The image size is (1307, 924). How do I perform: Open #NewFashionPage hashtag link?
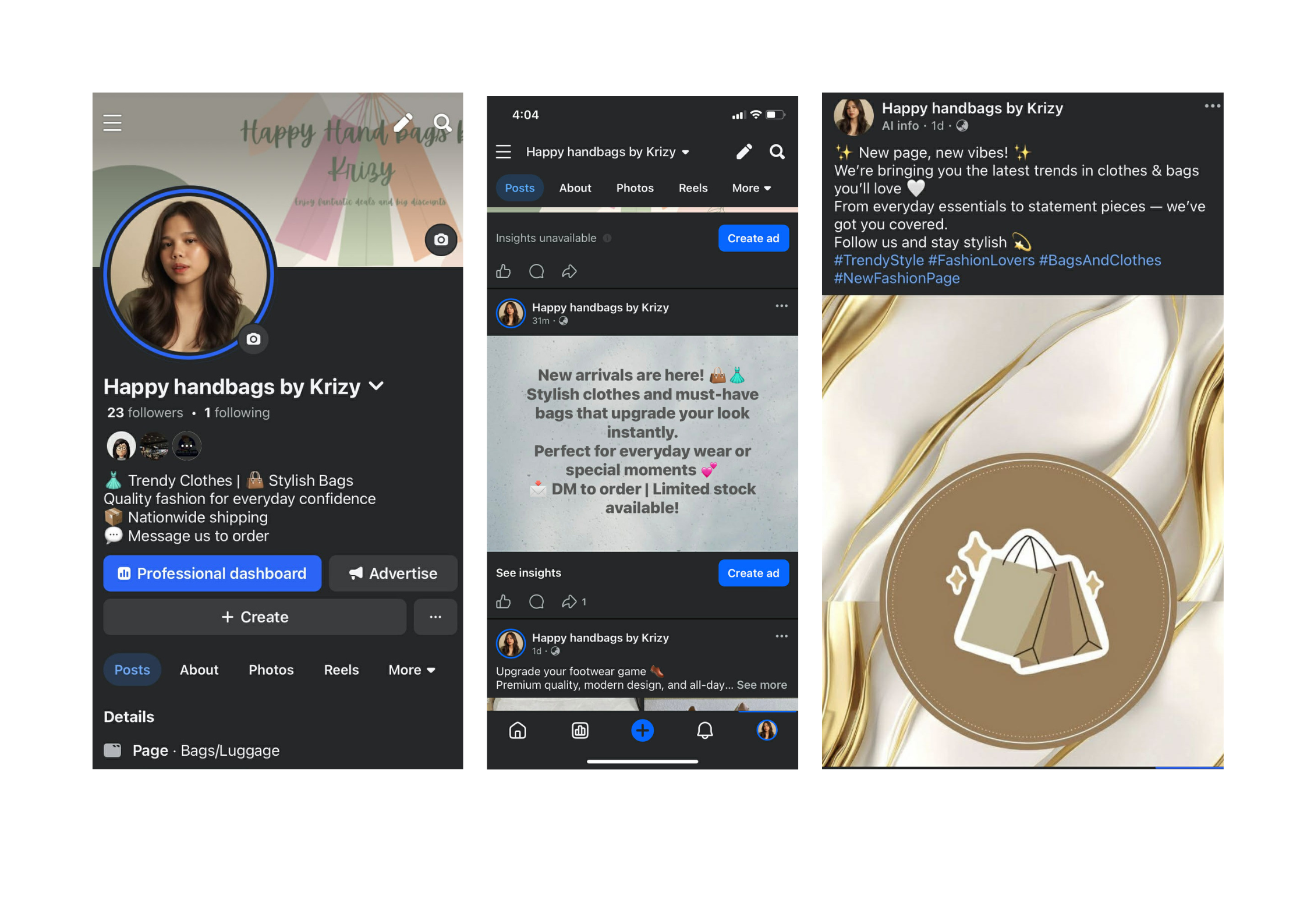coord(897,278)
